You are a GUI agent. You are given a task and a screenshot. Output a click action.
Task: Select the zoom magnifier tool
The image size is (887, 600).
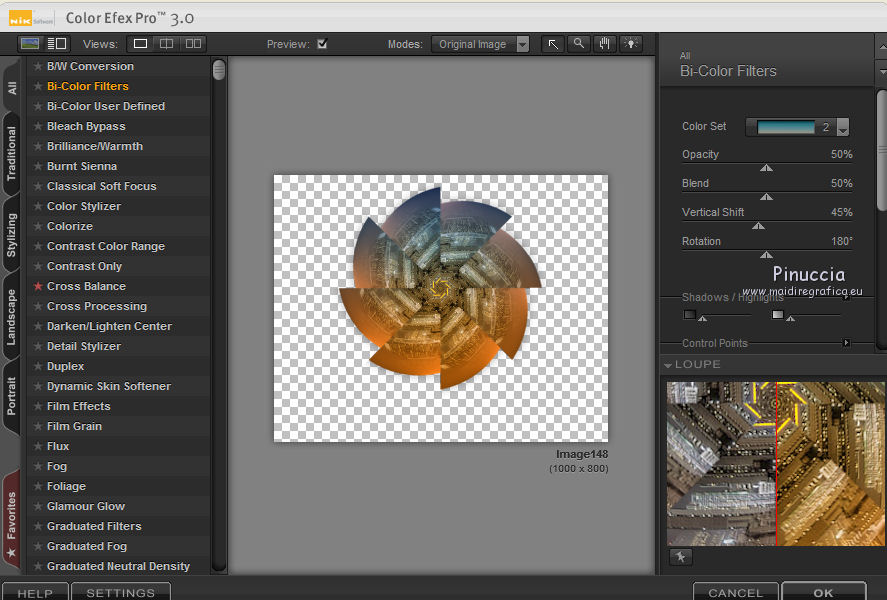579,44
